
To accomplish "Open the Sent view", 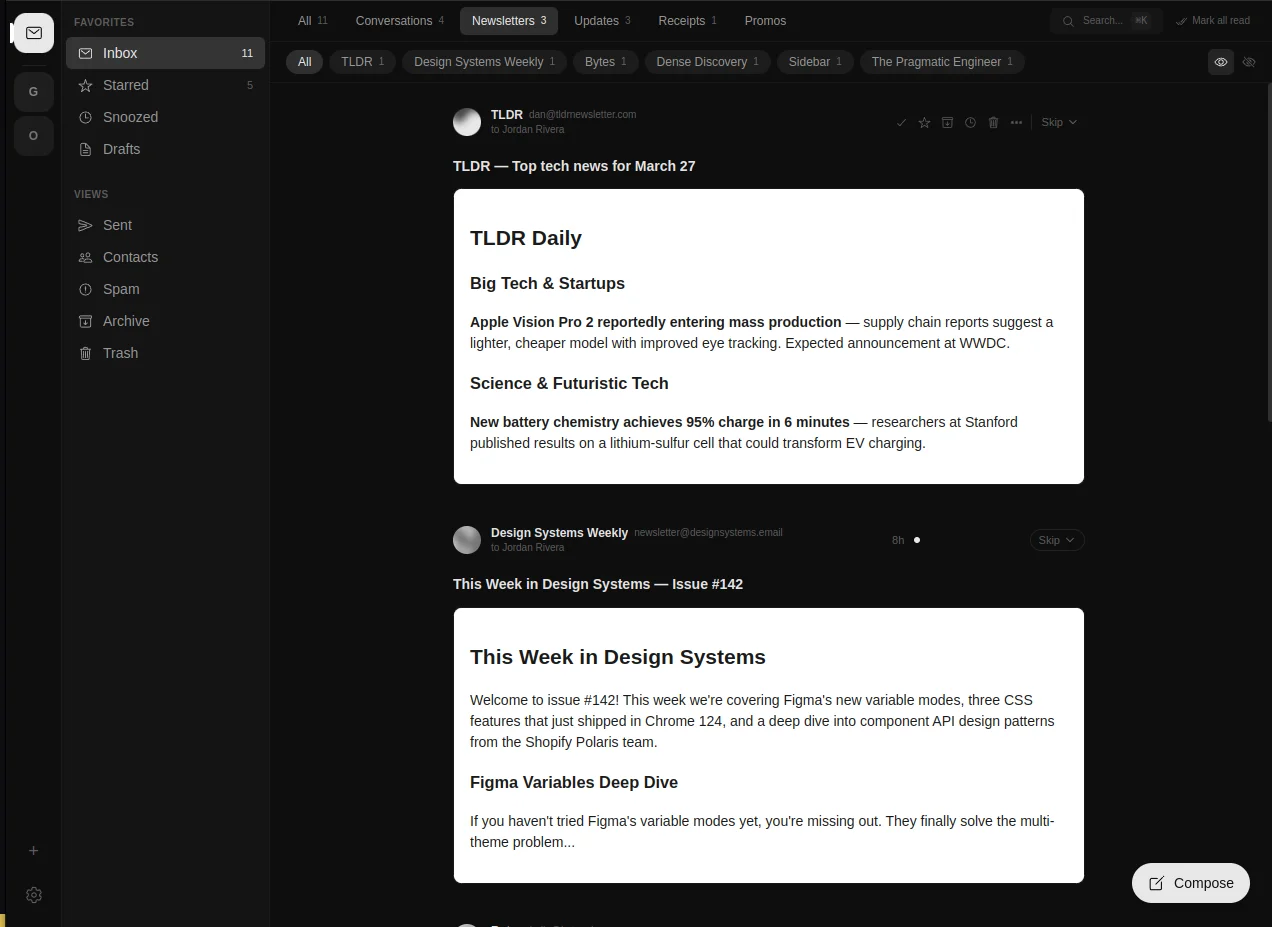I will tap(116, 225).
